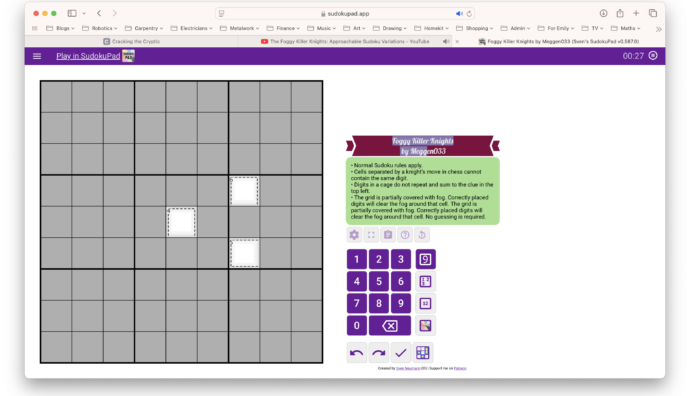Toggle fullscreen mode icon
This screenshot has width=690, height=396.
[x=371, y=235]
